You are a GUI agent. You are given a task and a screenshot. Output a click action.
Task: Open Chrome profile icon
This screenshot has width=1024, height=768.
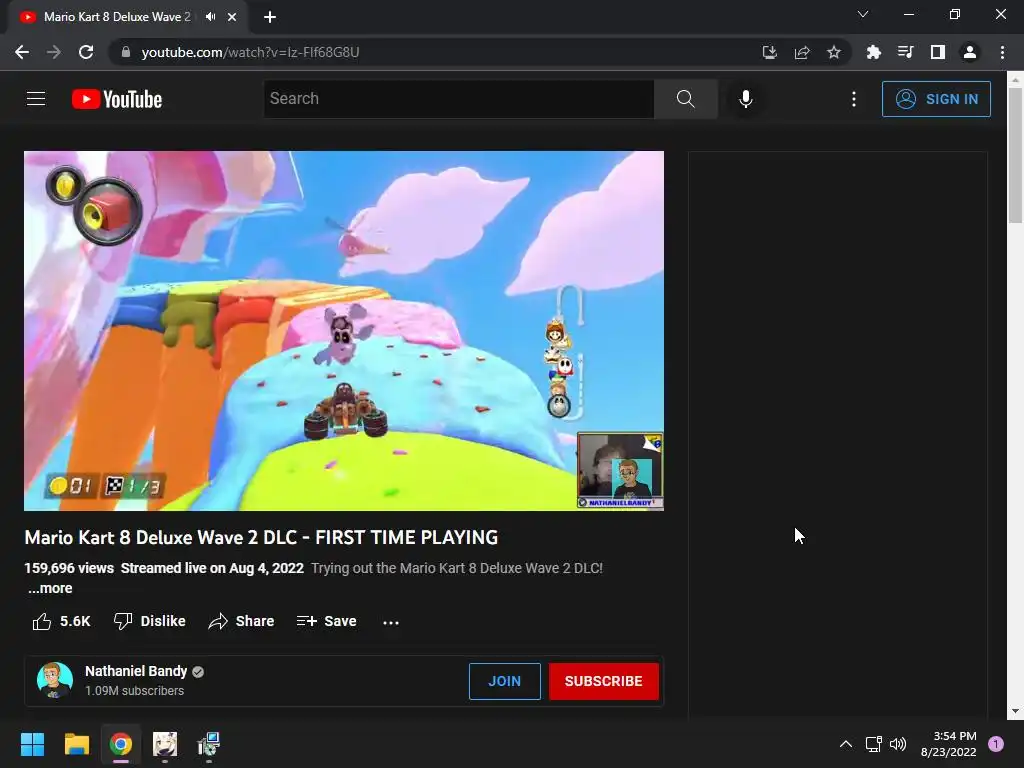coord(970,52)
